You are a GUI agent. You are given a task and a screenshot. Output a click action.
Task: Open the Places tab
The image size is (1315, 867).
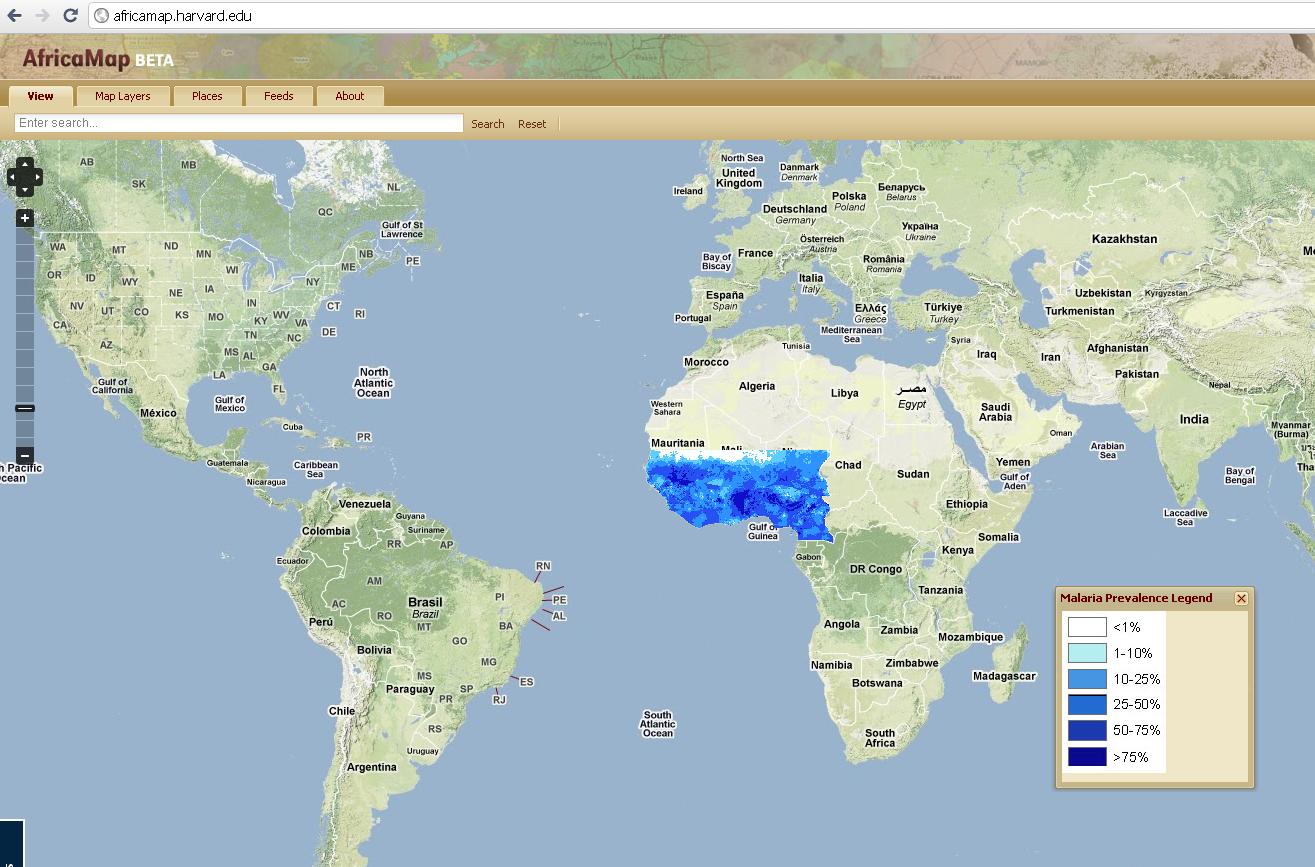click(x=207, y=96)
